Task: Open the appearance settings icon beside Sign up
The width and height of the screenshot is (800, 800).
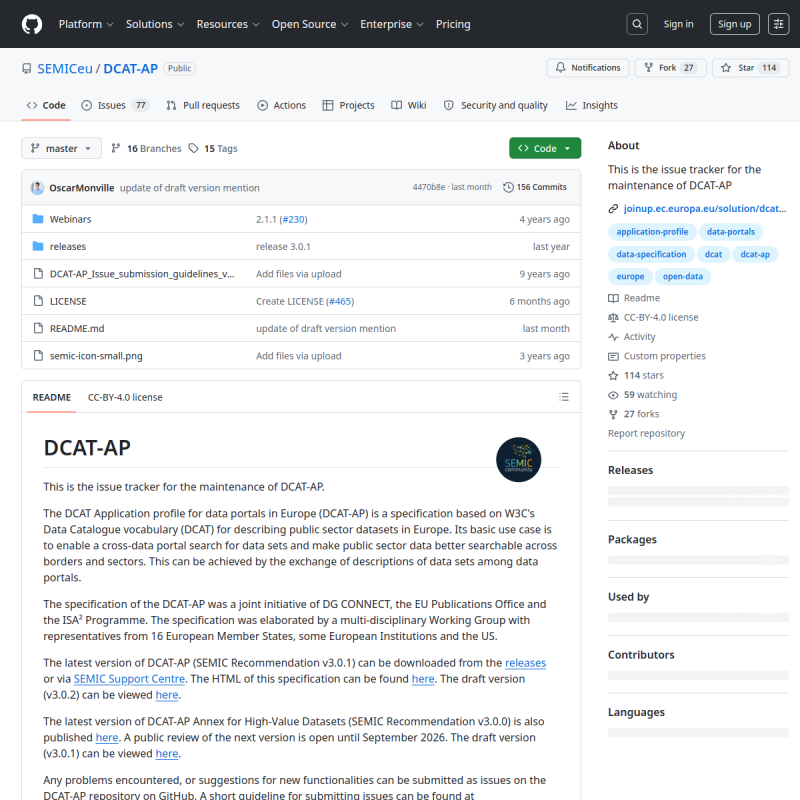Action: click(778, 24)
